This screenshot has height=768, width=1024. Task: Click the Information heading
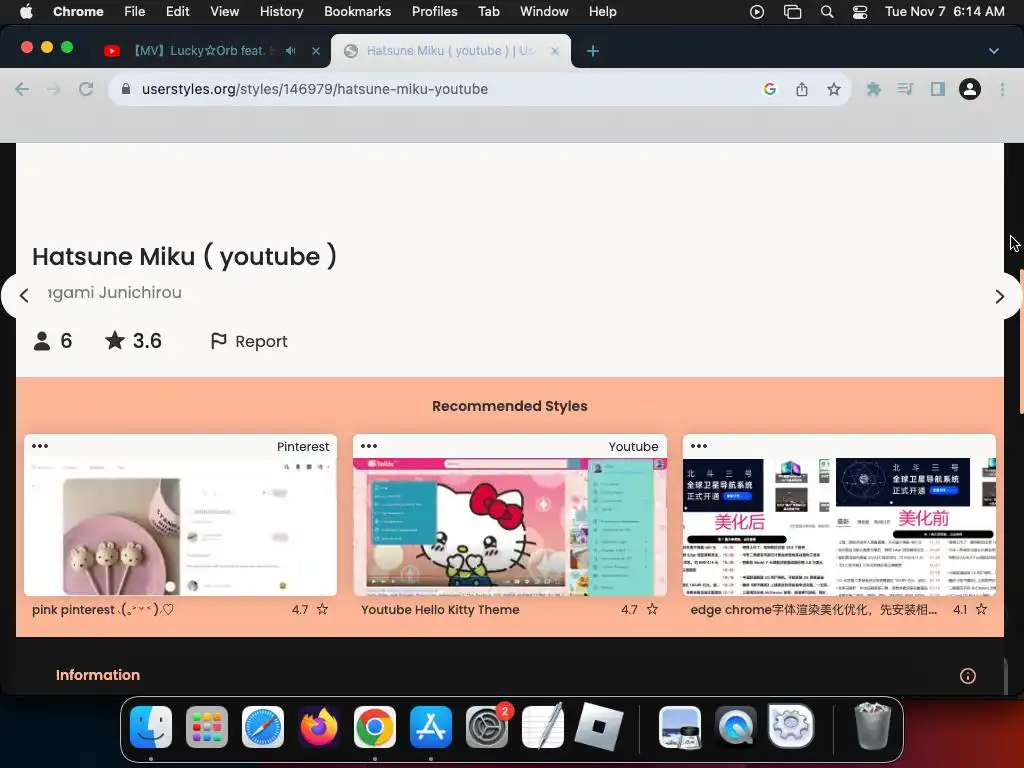click(x=98, y=675)
